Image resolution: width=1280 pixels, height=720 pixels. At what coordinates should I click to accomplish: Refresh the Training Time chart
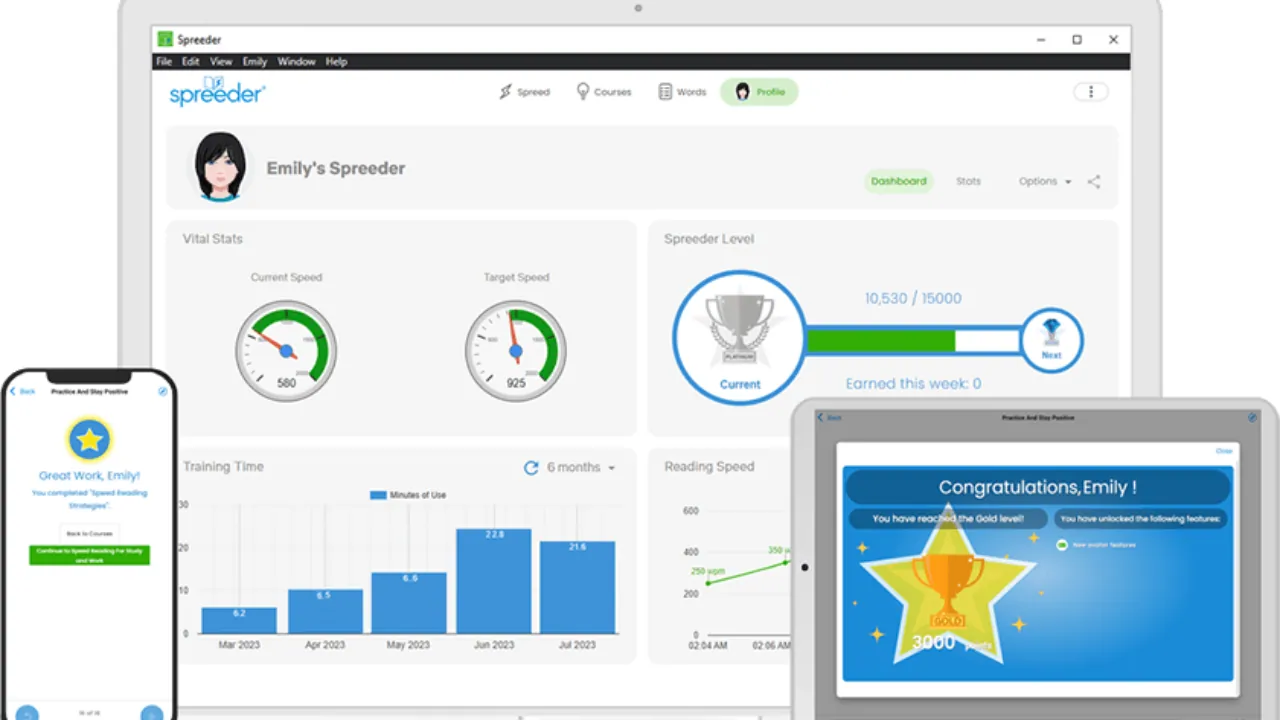coord(531,467)
